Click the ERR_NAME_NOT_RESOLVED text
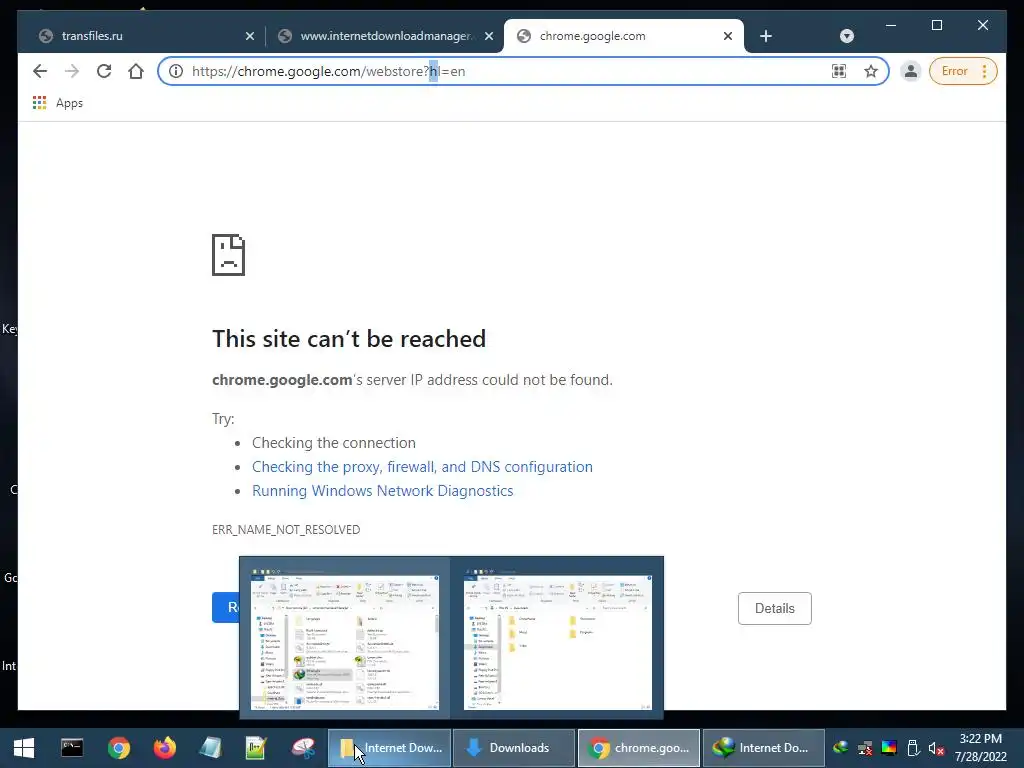Viewport: 1024px width, 768px height. pos(286,530)
